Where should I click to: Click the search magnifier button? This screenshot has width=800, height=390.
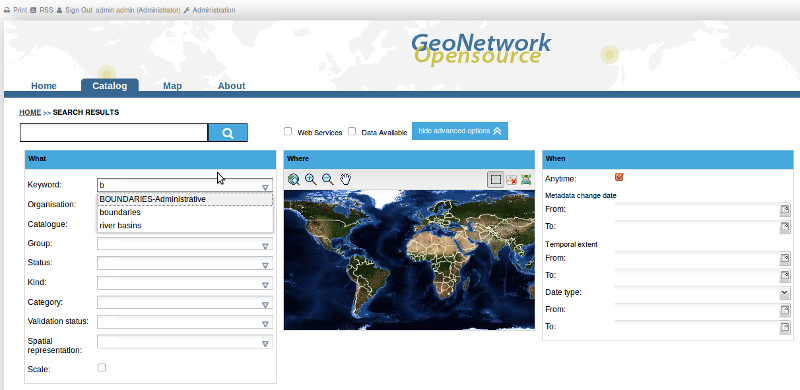pyautogui.click(x=228, y=133)
